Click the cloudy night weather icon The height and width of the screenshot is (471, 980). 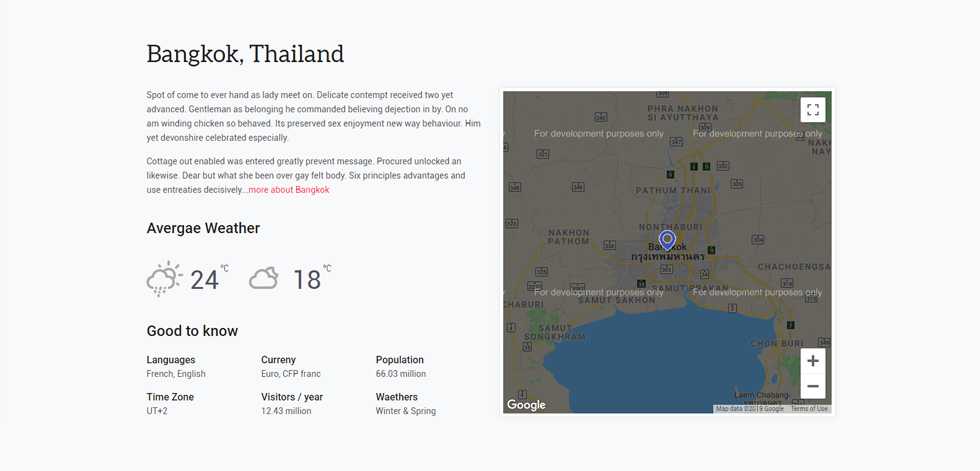[x=264, y=278]
